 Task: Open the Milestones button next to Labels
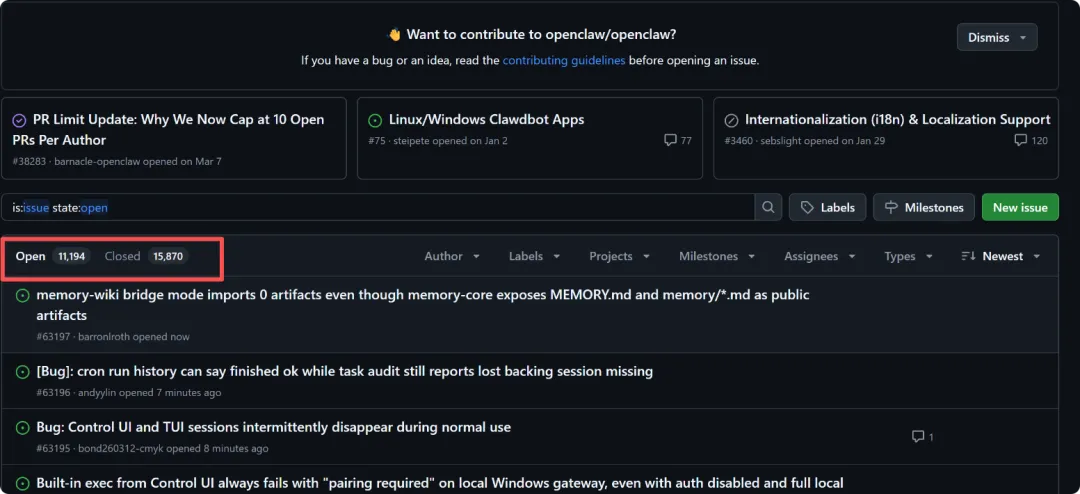pos(924,207)
